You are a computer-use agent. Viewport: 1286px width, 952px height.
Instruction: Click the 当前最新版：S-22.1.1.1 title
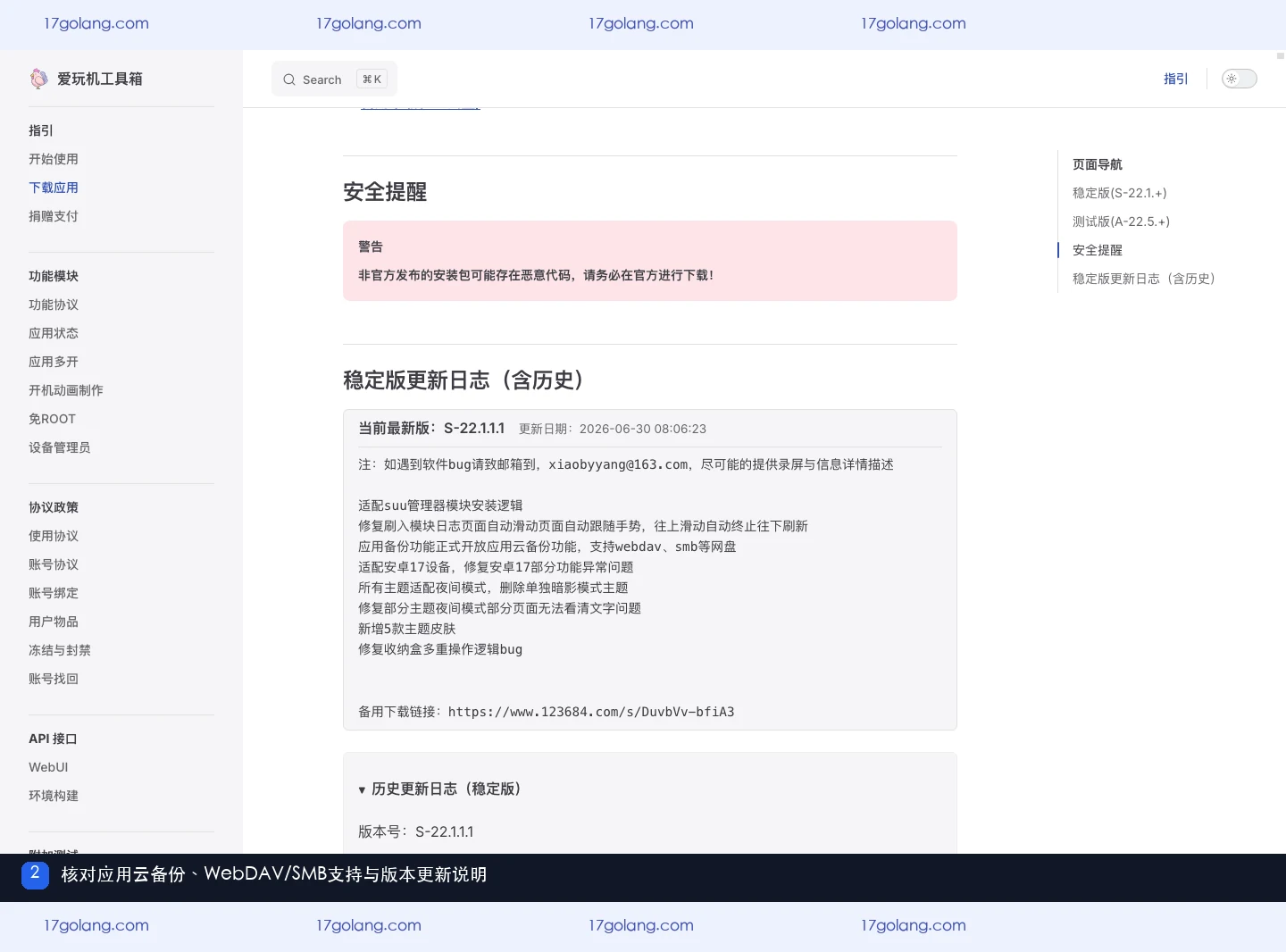tap(431, 429)
